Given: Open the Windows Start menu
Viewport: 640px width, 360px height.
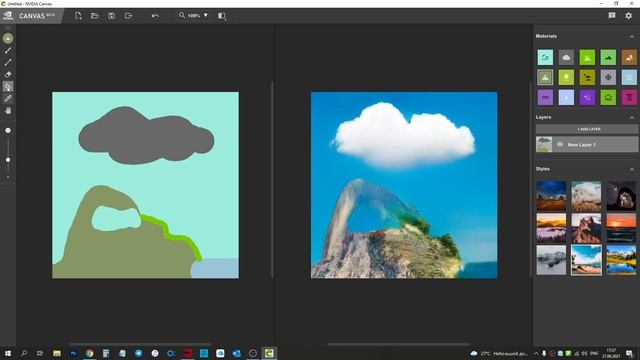Looking at the screenshot, I should (x=8, y=353).
